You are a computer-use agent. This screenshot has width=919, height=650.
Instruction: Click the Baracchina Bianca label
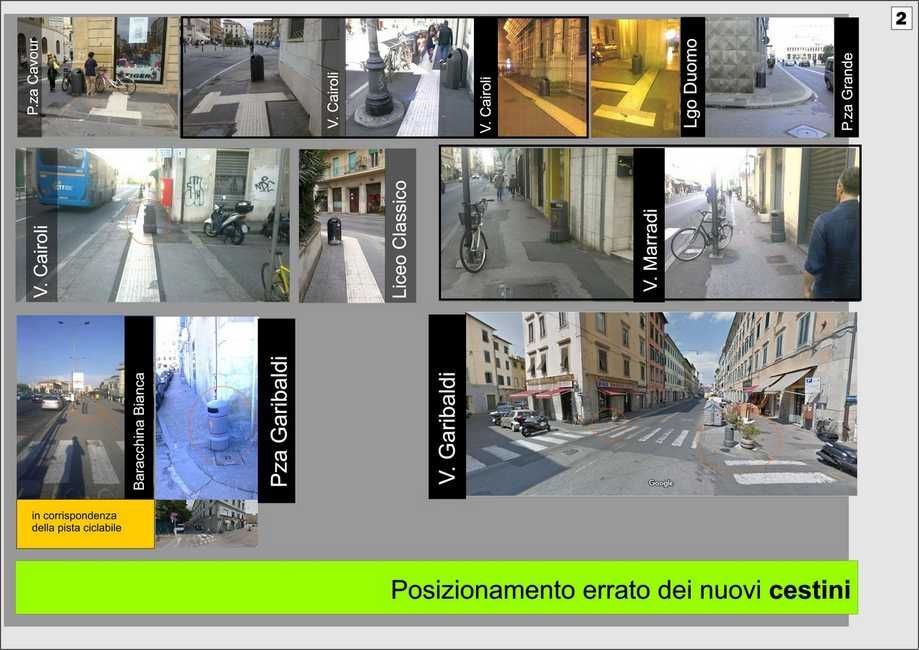pos(139,407)
